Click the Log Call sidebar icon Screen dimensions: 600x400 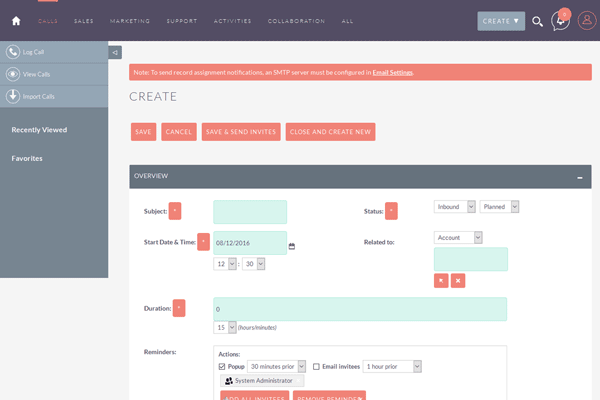coord(14,51)
